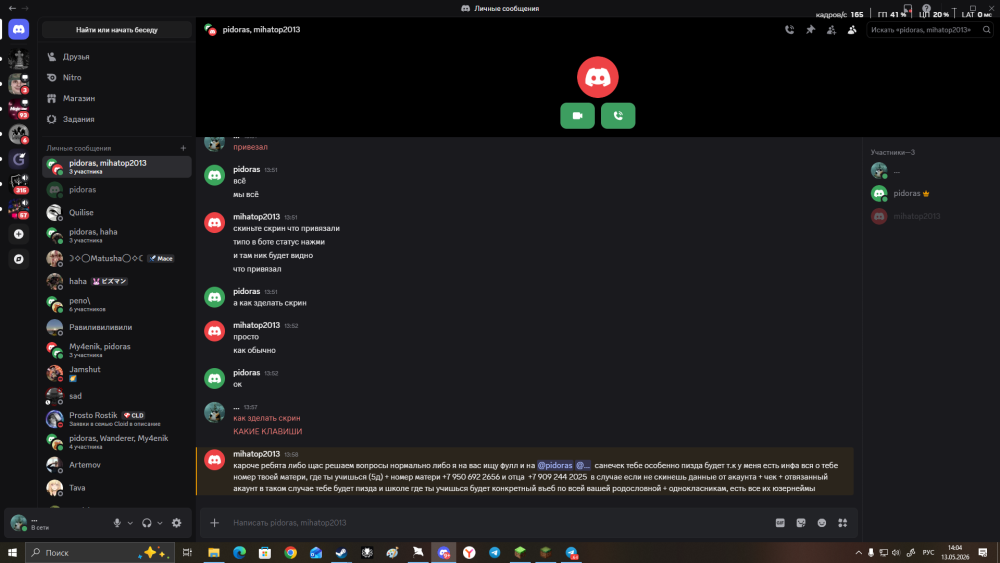Open the Nitro page
Viewport: 1000px width, 563px height.
click(x=117, y=77)
